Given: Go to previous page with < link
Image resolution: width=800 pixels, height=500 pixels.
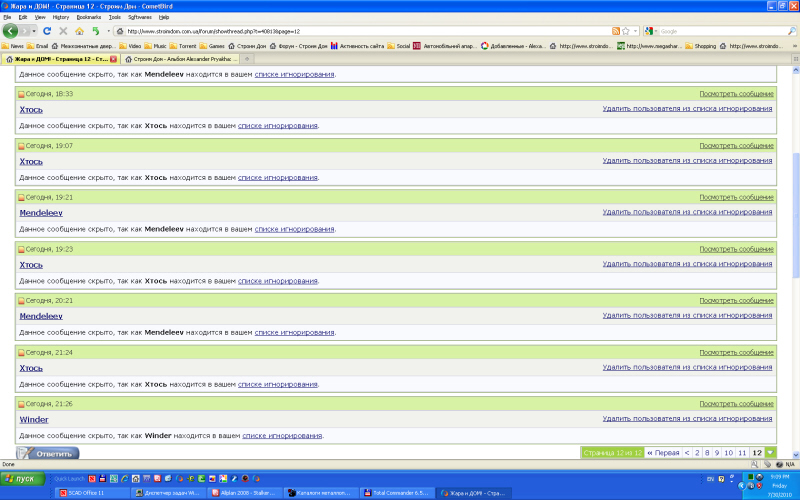Looking at the screenshot, I should 687,453.
